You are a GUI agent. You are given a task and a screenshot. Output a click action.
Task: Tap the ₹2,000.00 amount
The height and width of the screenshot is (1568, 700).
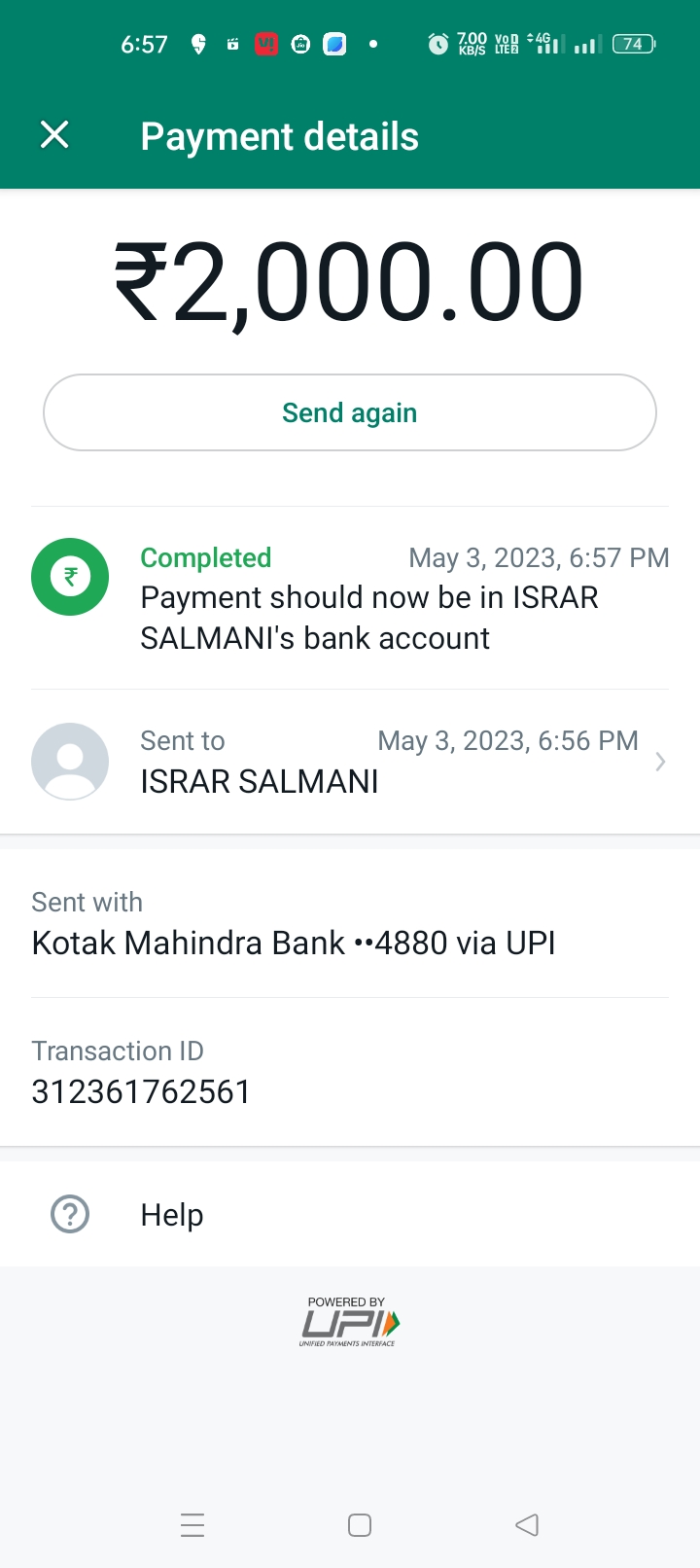click(350, 282)
